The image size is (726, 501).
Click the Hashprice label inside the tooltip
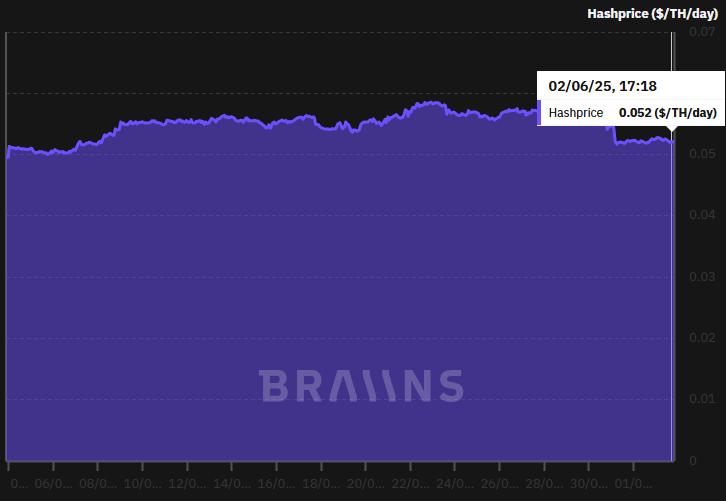coord(576,113)
